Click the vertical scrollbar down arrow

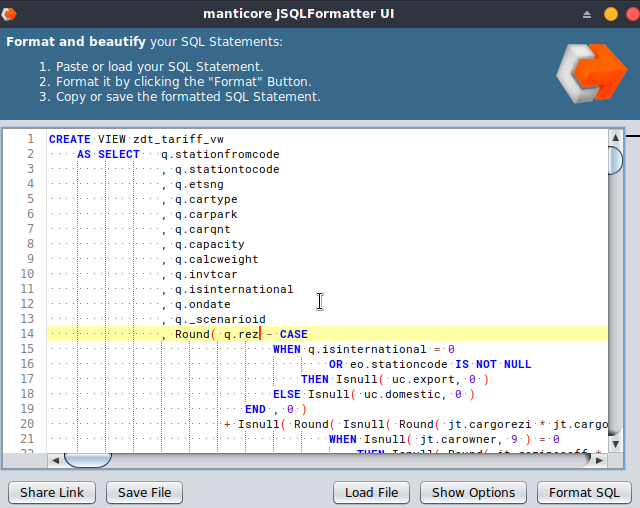coord(616,444)
